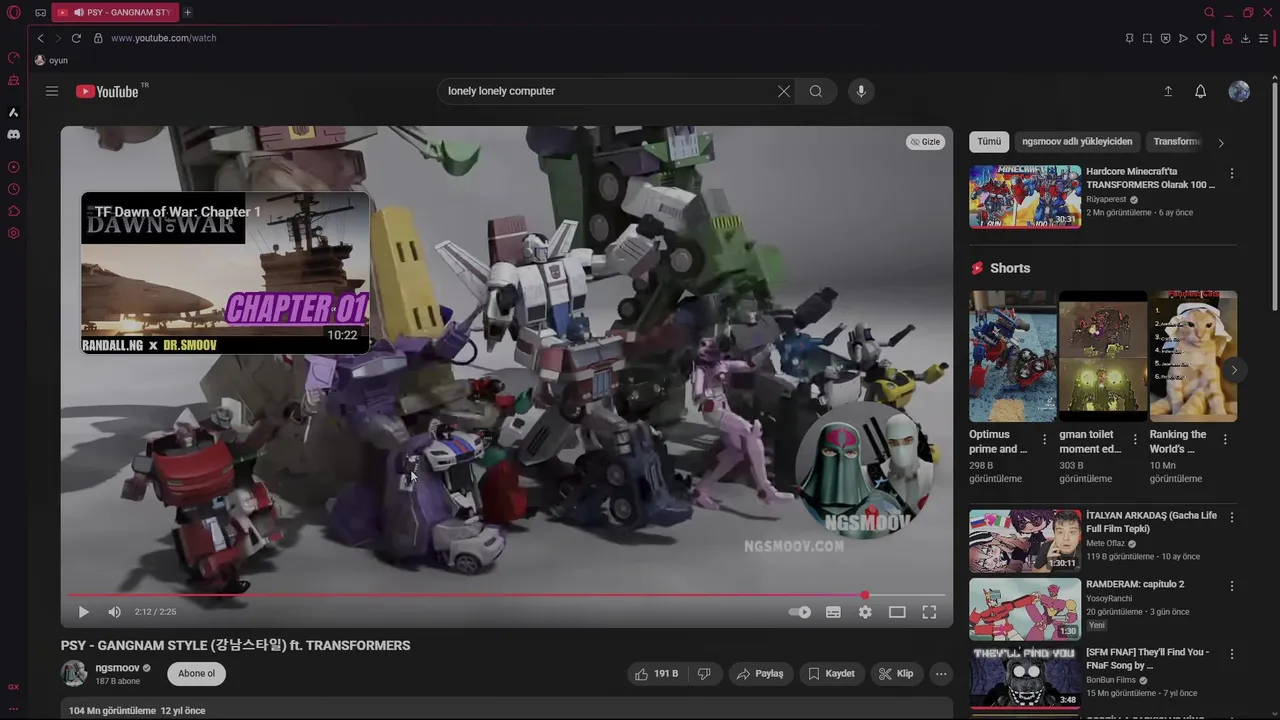1280x720 pixels.
Task: Subscribe with the 'Abone ol' button
Action: [x=196, y=673]
